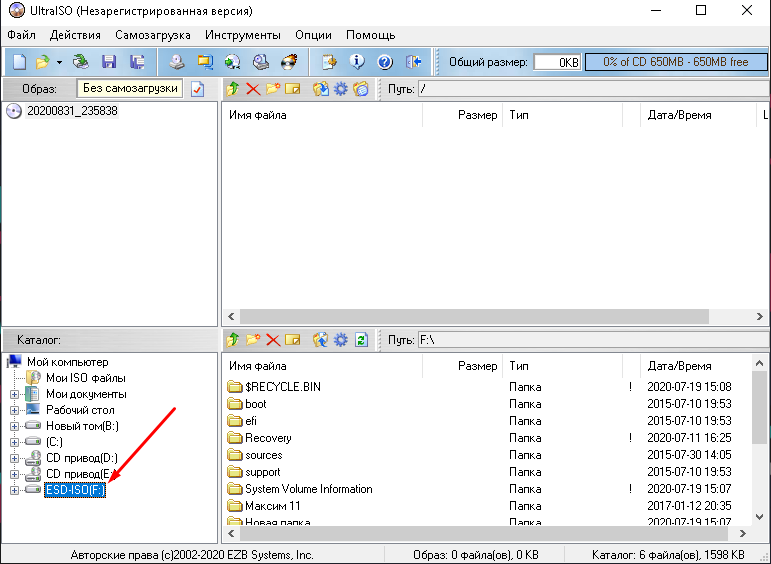Image resolution: width=771 pixels, height=564 pixels.
Task: Click the notepad with gear toolbar icon
Action: pyautogui.click(x=329, y=62)
